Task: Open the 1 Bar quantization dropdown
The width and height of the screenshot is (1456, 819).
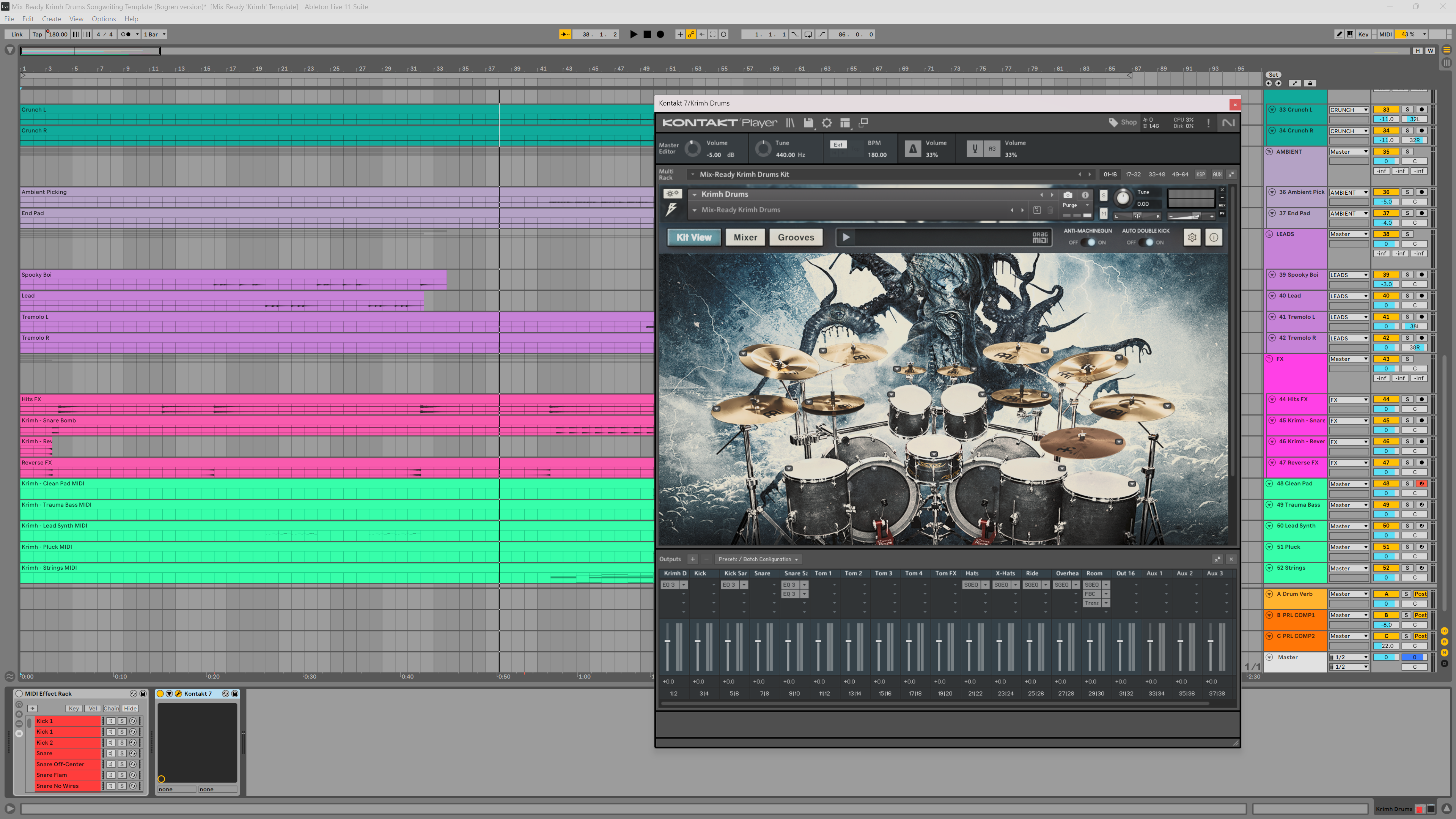Action: click(154, 35)
